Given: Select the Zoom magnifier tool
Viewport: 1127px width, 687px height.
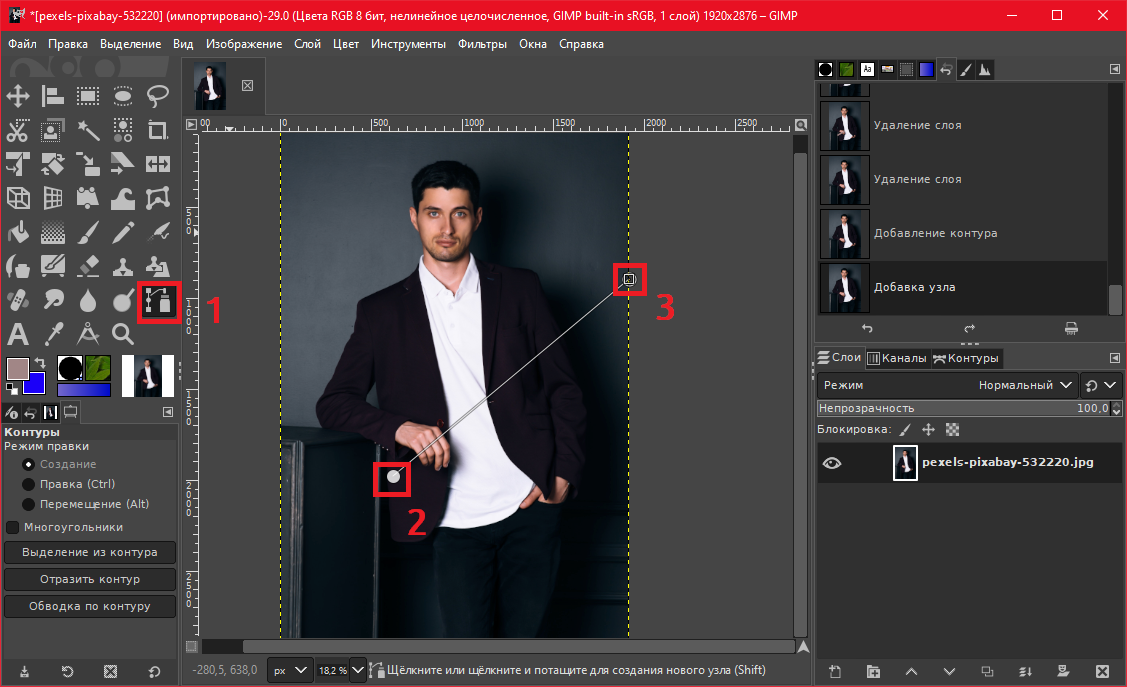Looking at the screenshot, I should (x=123, y=334).
